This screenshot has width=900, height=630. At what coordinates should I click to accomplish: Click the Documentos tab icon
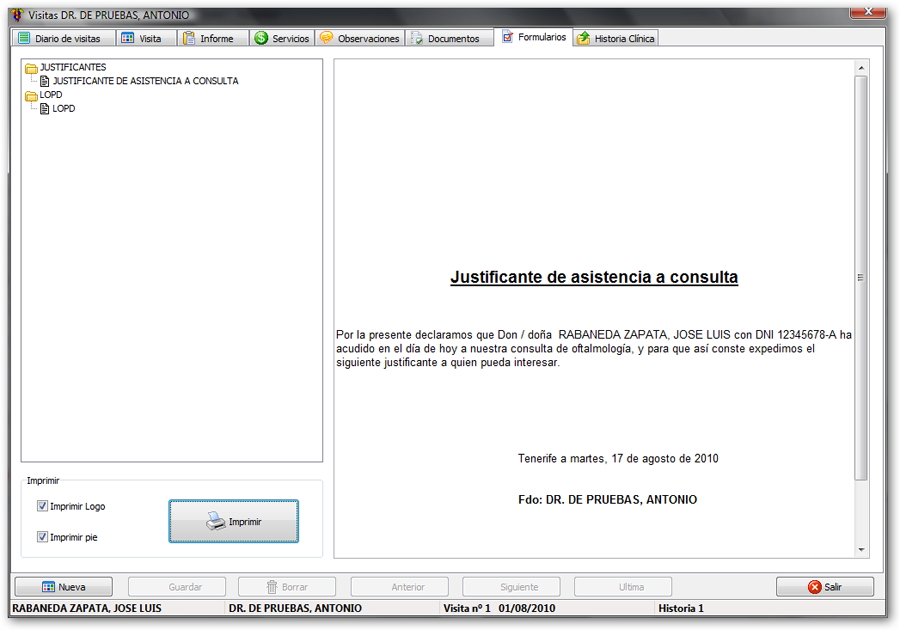pyautogui.click(x=416, y=38)
